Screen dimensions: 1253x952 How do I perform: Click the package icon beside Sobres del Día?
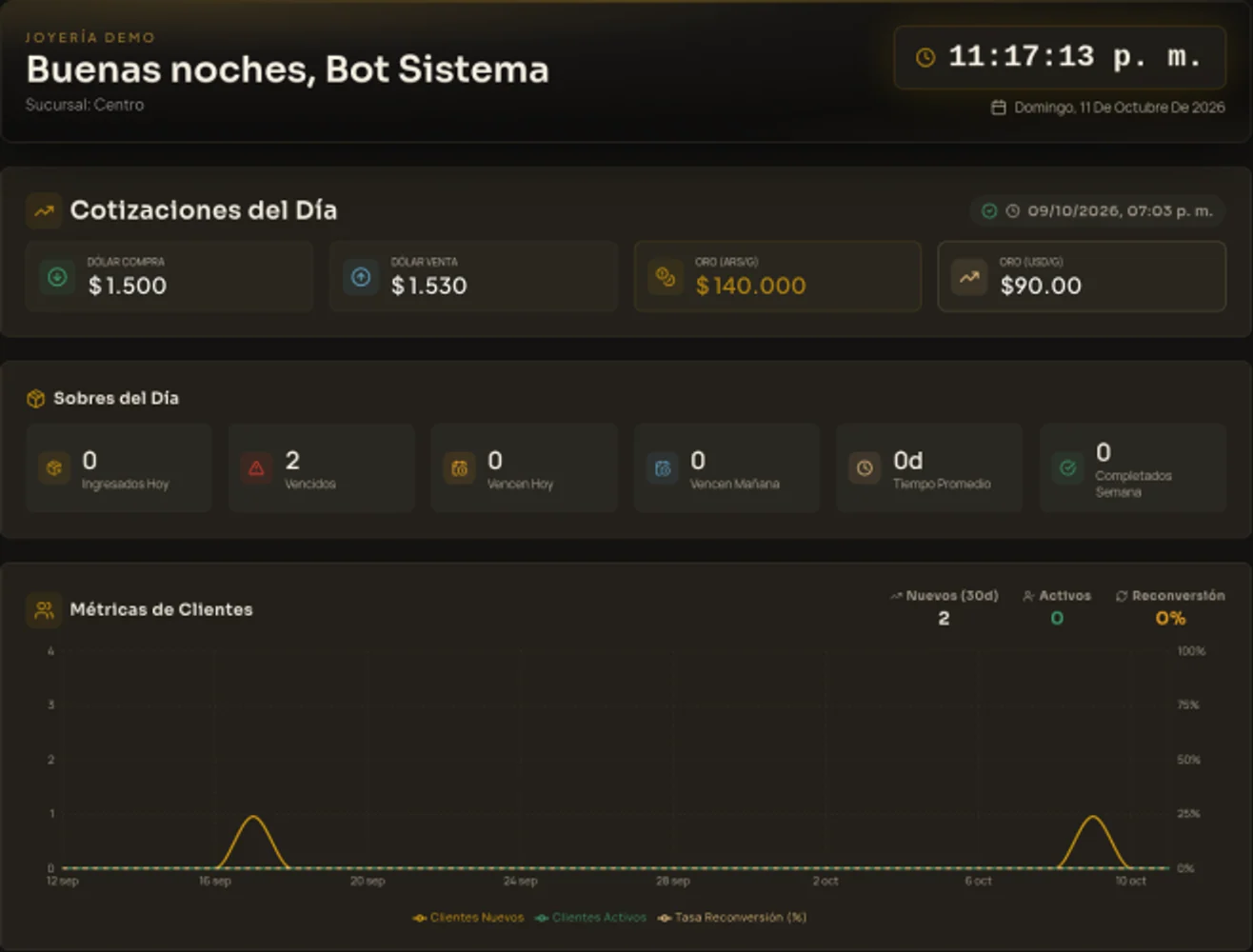(35, 399)
